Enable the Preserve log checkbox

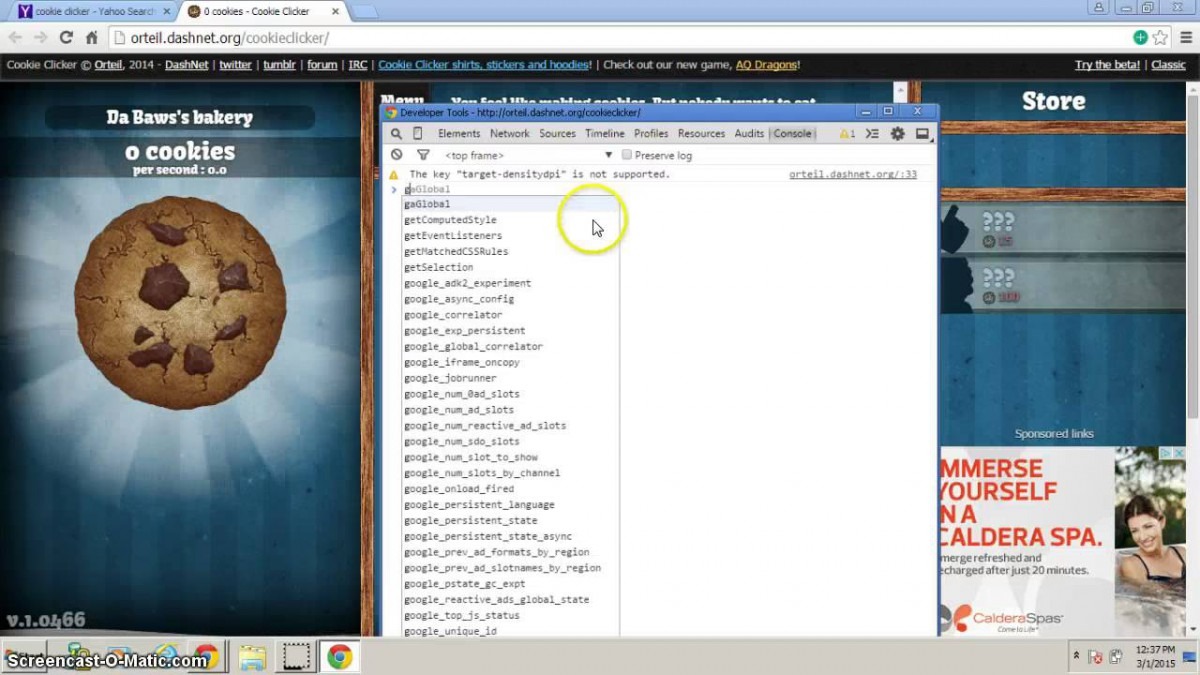627,155
